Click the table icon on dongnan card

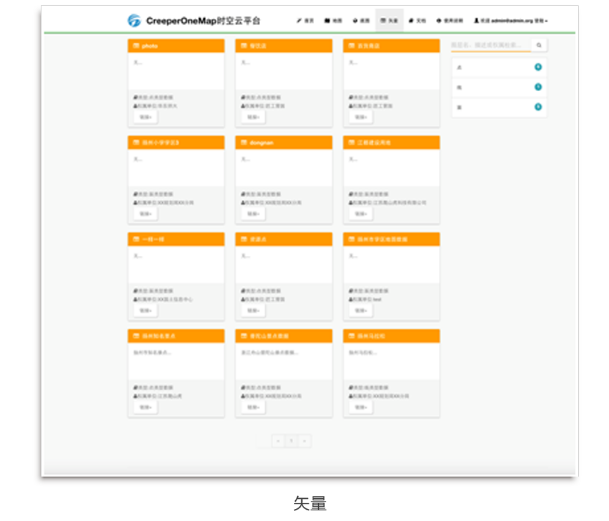coord(243,143)
